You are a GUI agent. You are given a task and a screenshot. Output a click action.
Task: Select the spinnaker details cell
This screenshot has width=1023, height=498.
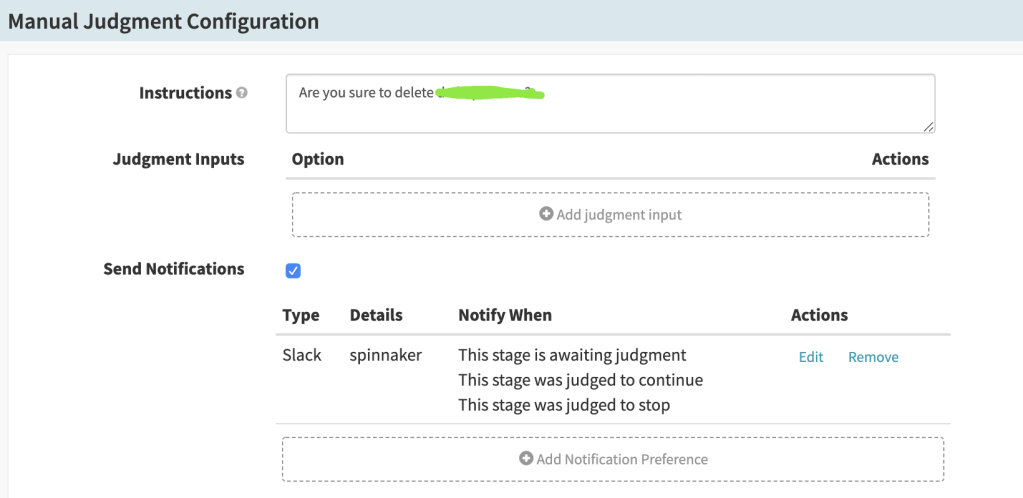(x=384, y=355)
